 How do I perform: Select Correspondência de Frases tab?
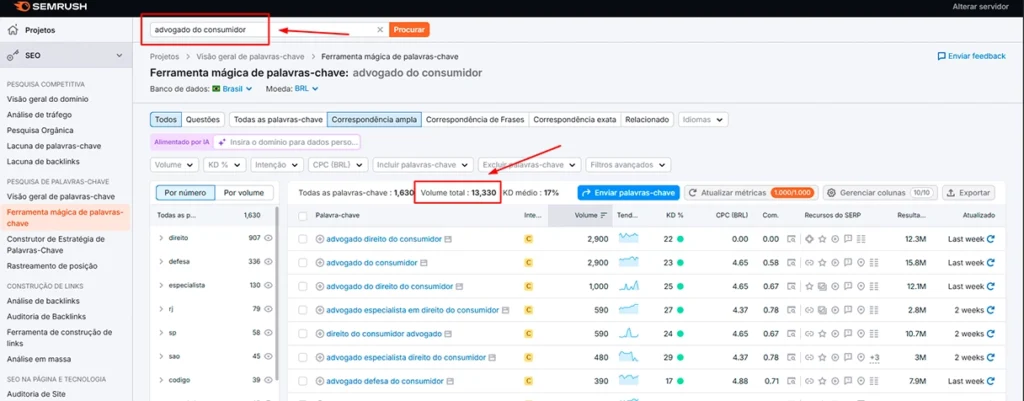pyautogui.click(x=475, y=120)
